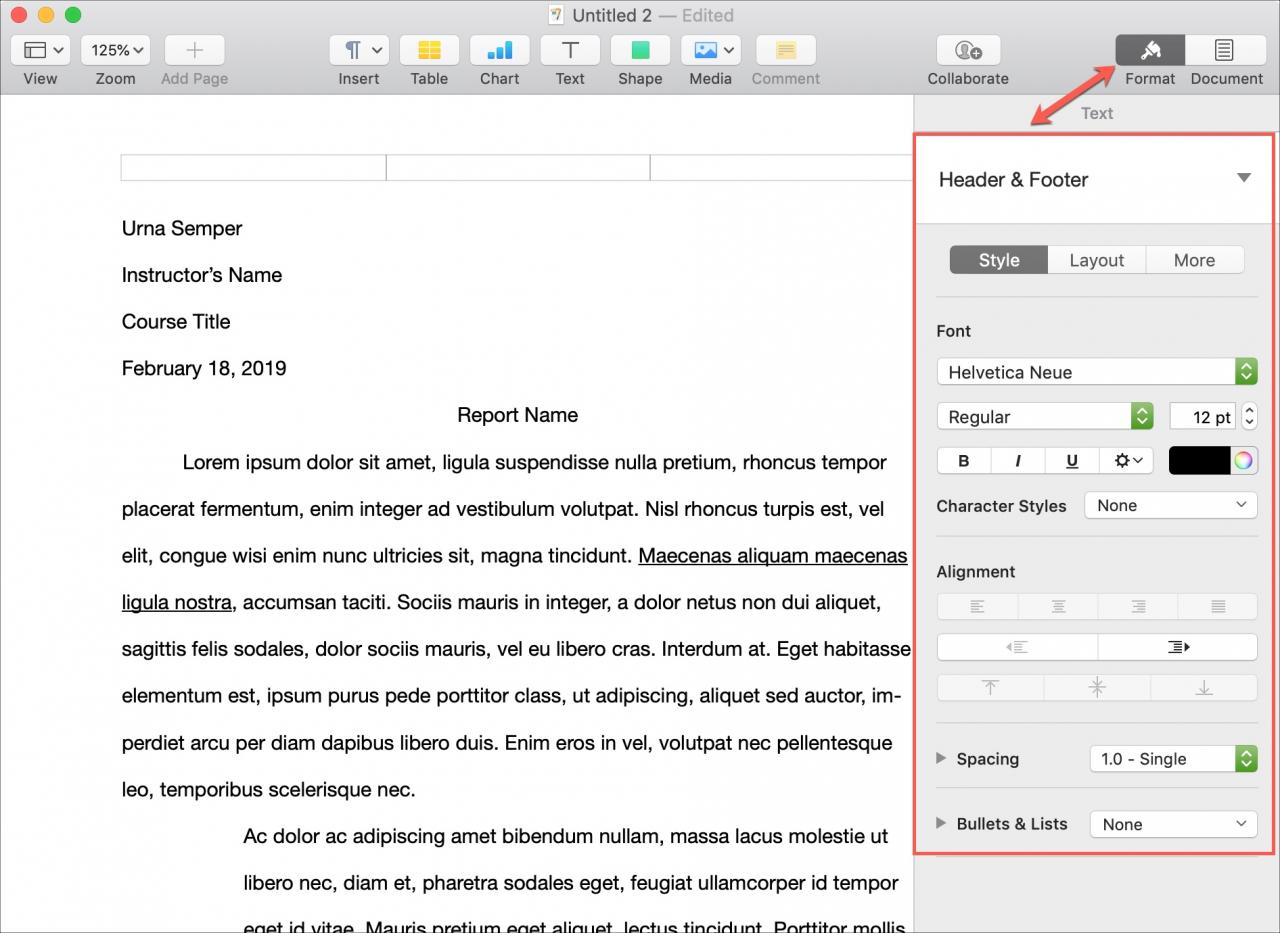
Task: Open the Insert paragraph menu
Action: [359, 50]
